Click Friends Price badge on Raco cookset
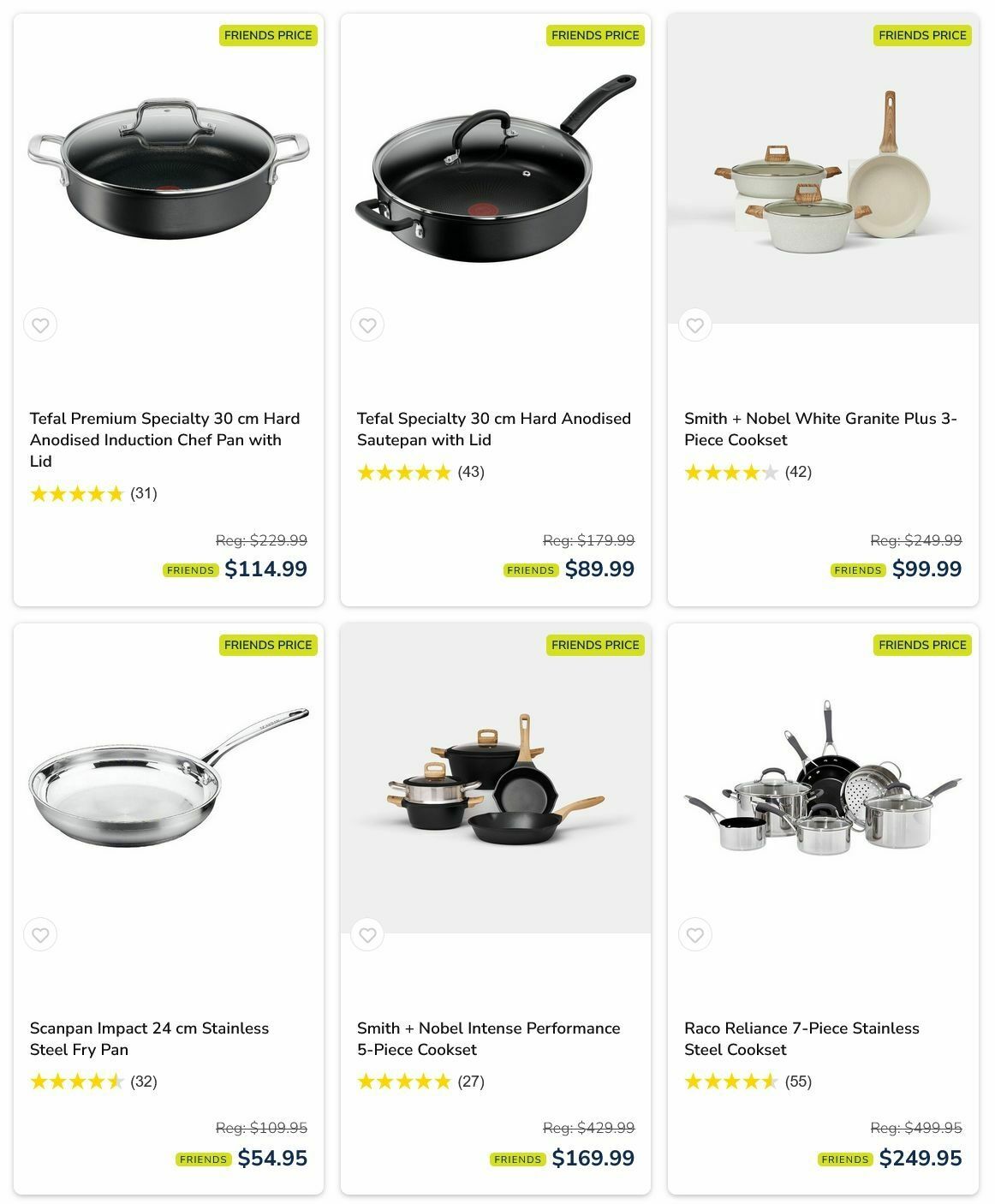Screen dimensions: 995x1204 click(x=921, y=645)
